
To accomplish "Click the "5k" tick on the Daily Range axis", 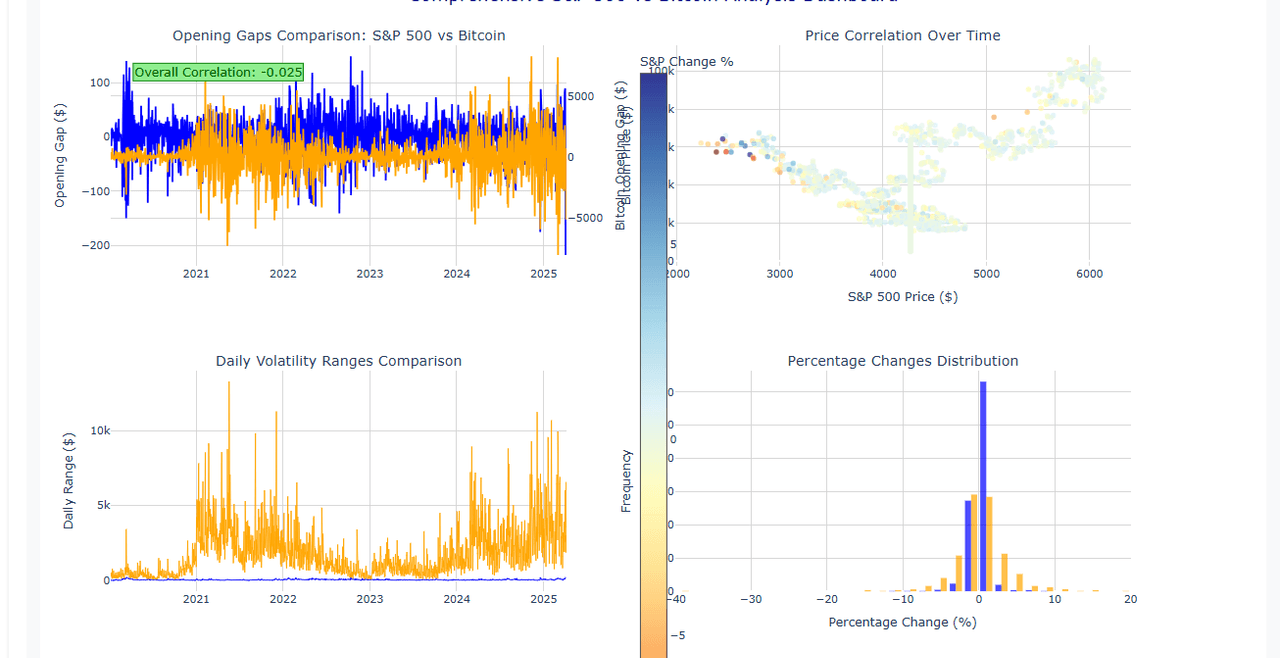I will 103,506.
